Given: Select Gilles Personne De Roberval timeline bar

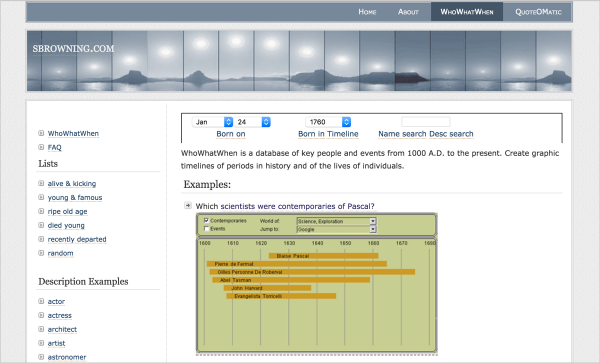Looking at the screenshot, I should click(312, 272).
